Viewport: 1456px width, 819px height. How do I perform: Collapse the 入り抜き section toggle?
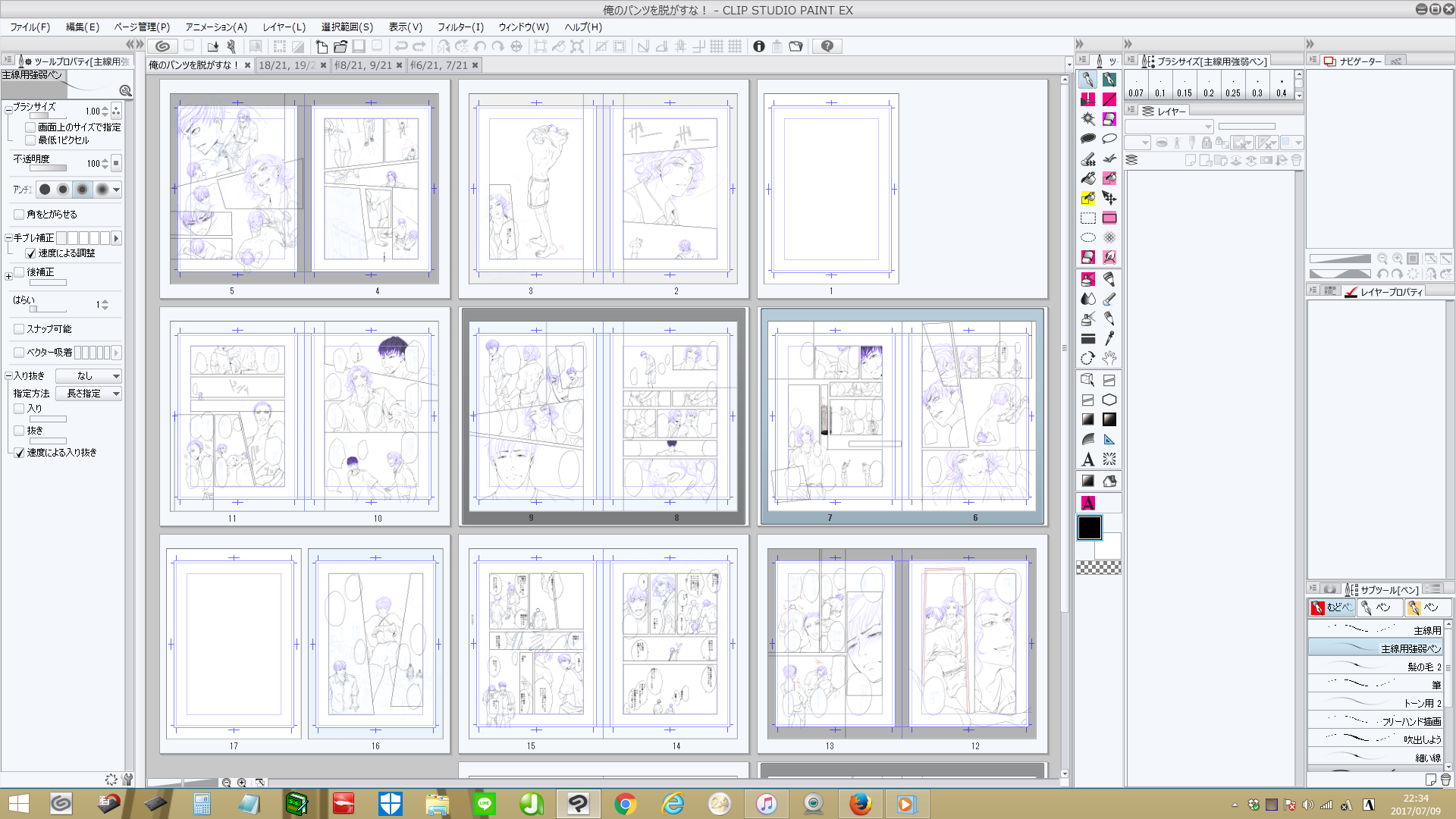click(8, 376)
